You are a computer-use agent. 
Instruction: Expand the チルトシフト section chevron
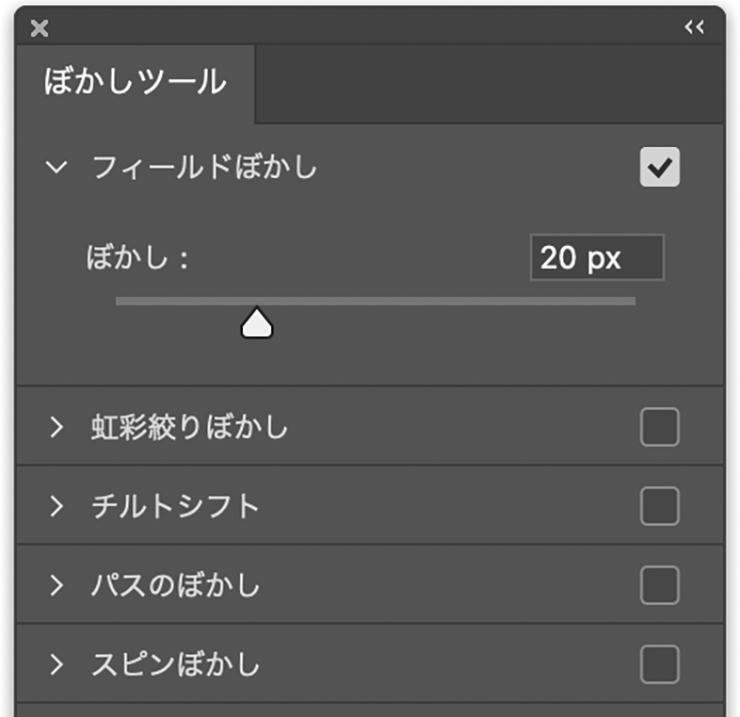pyautogui.click(x=57, y=506)
